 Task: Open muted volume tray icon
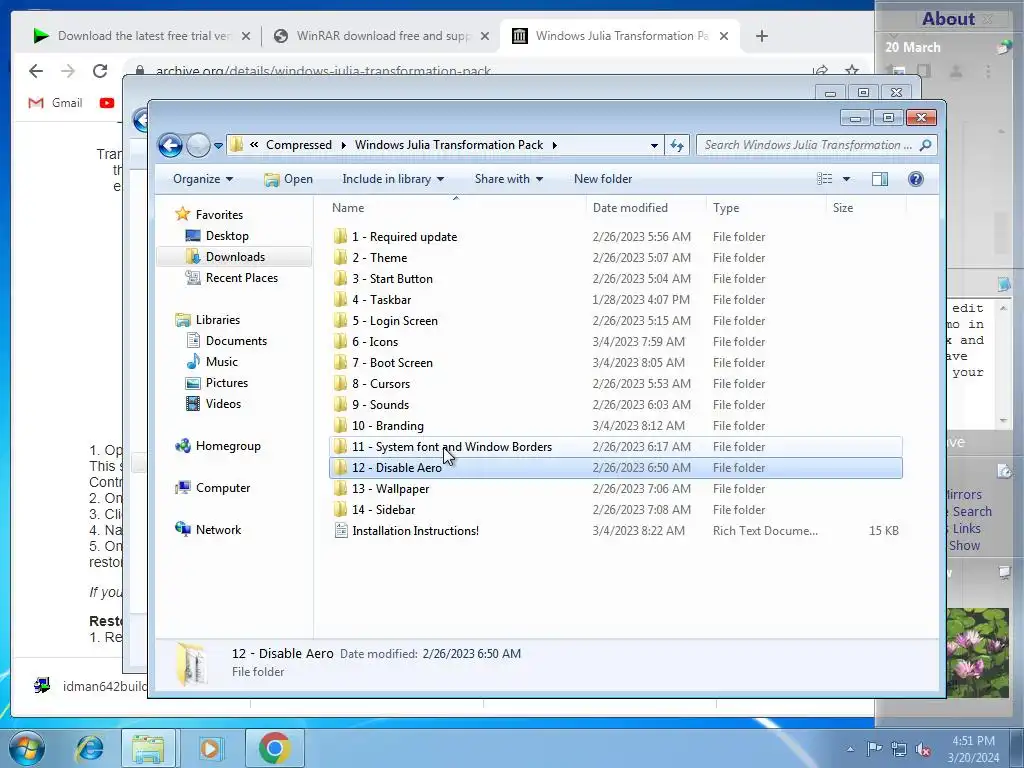[x=923, y=749]
